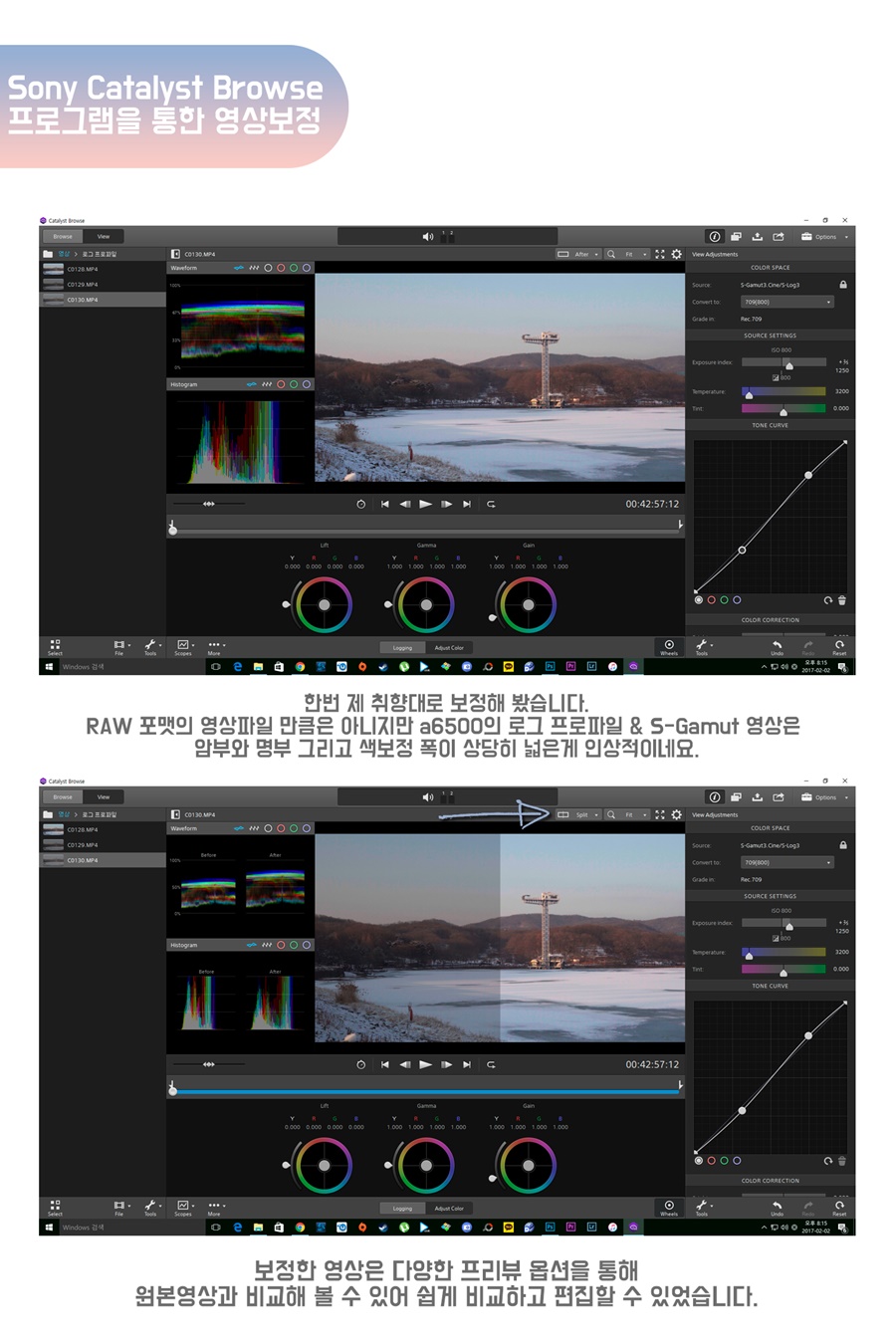Click the source lock icon in upper screenshot
Viewport: 896px width, 1344px height.
(x=842, y=285)
